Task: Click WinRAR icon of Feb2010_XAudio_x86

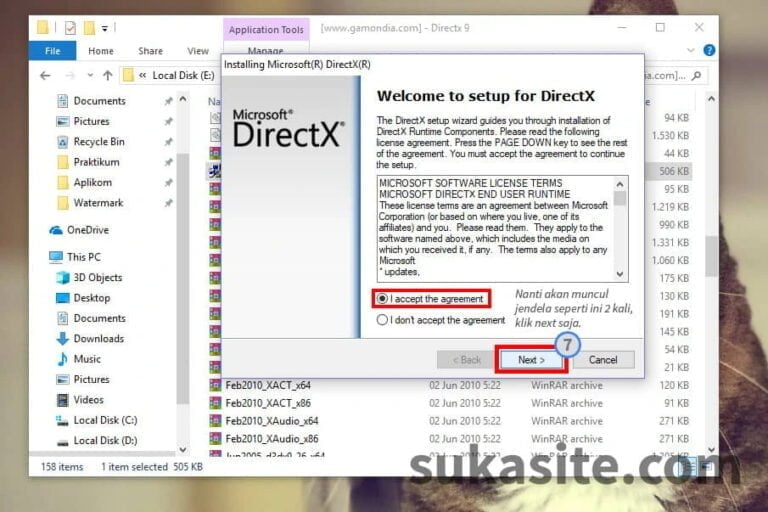Action: 215,439
